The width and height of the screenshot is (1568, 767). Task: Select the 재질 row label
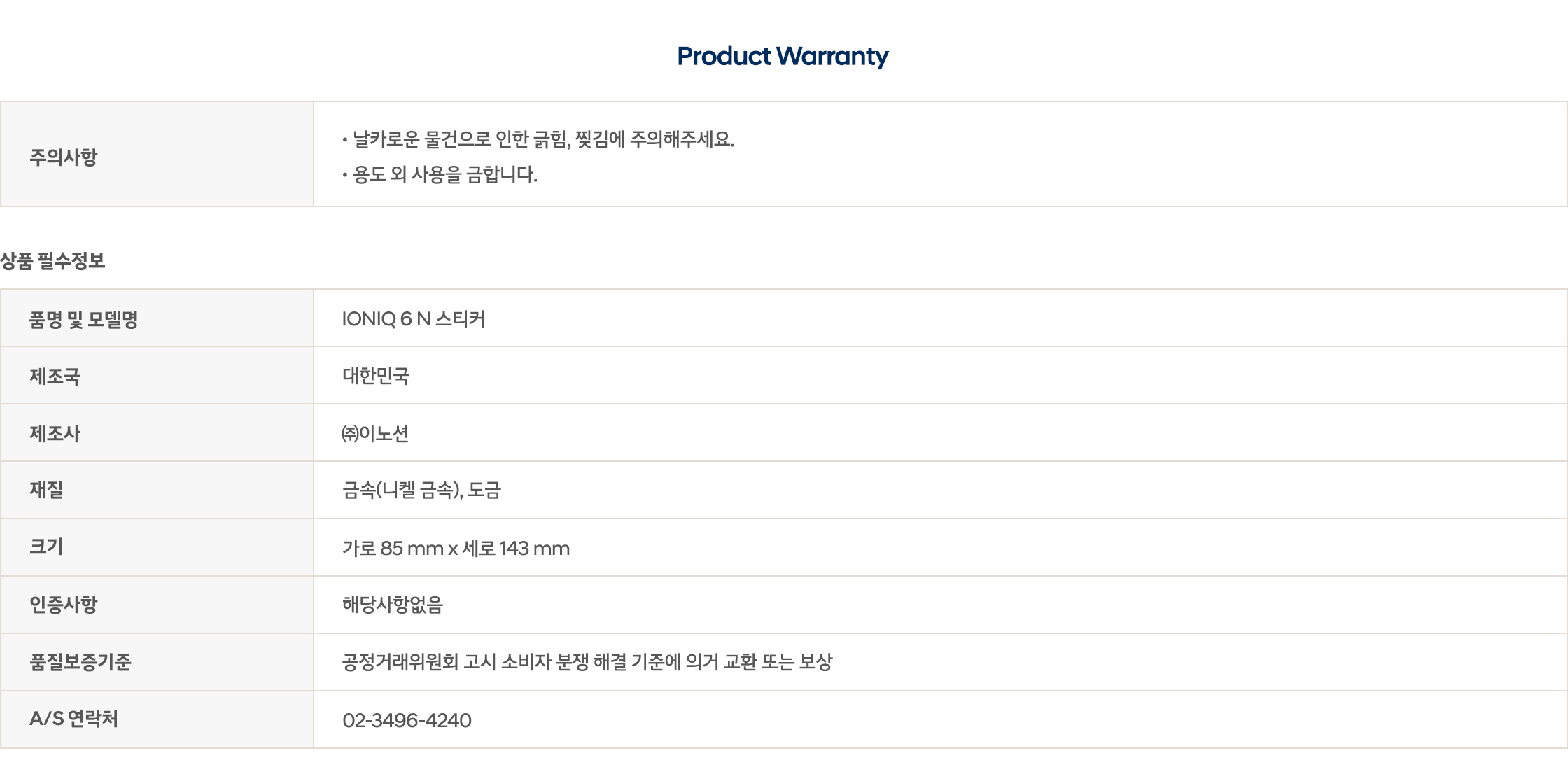(x=46, y=490)
